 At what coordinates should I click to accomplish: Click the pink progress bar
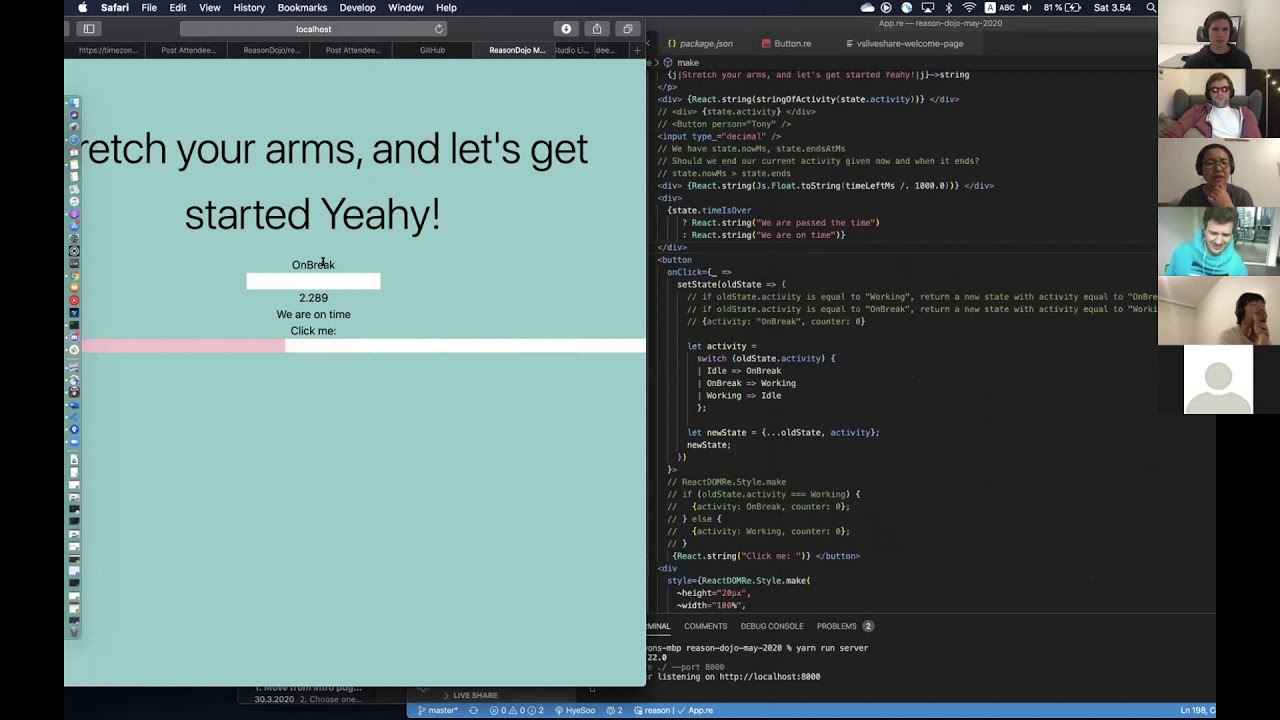click(185, 345)
